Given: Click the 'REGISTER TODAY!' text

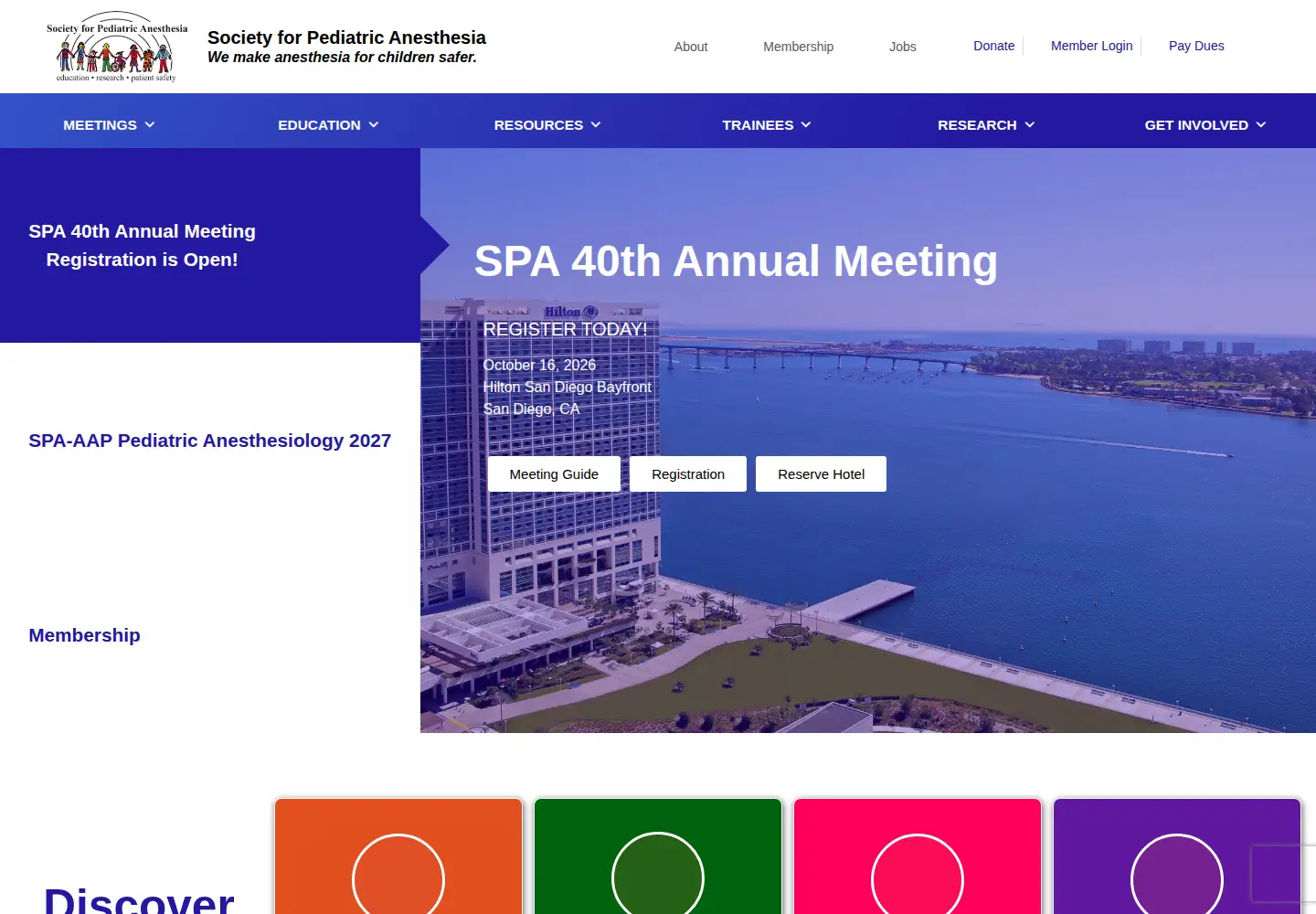Looking at the screenshot, I should pyautogui.click(x=565, y=329).
